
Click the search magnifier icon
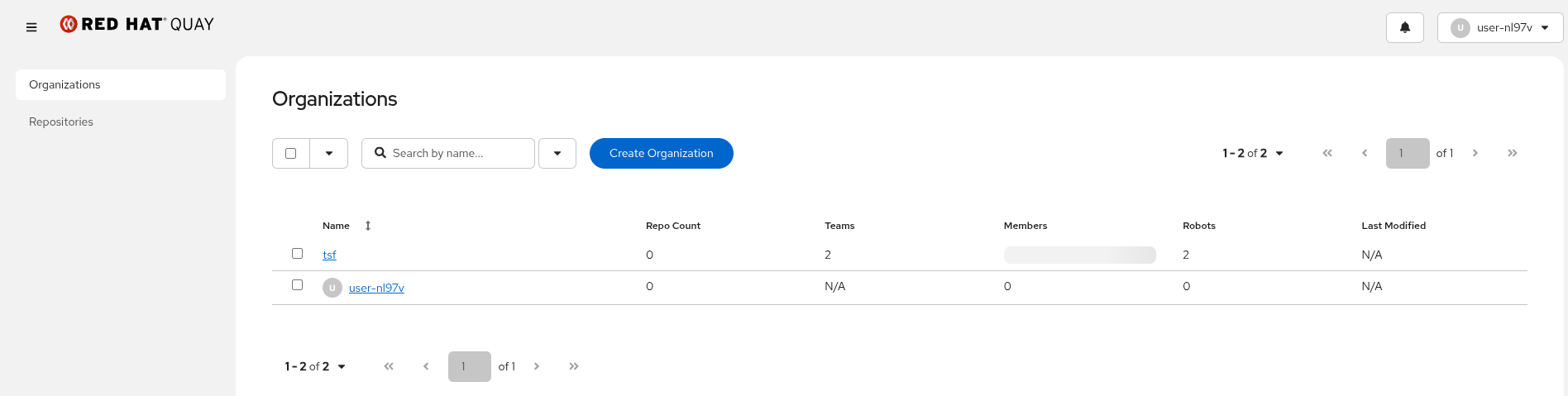(380, 153)
